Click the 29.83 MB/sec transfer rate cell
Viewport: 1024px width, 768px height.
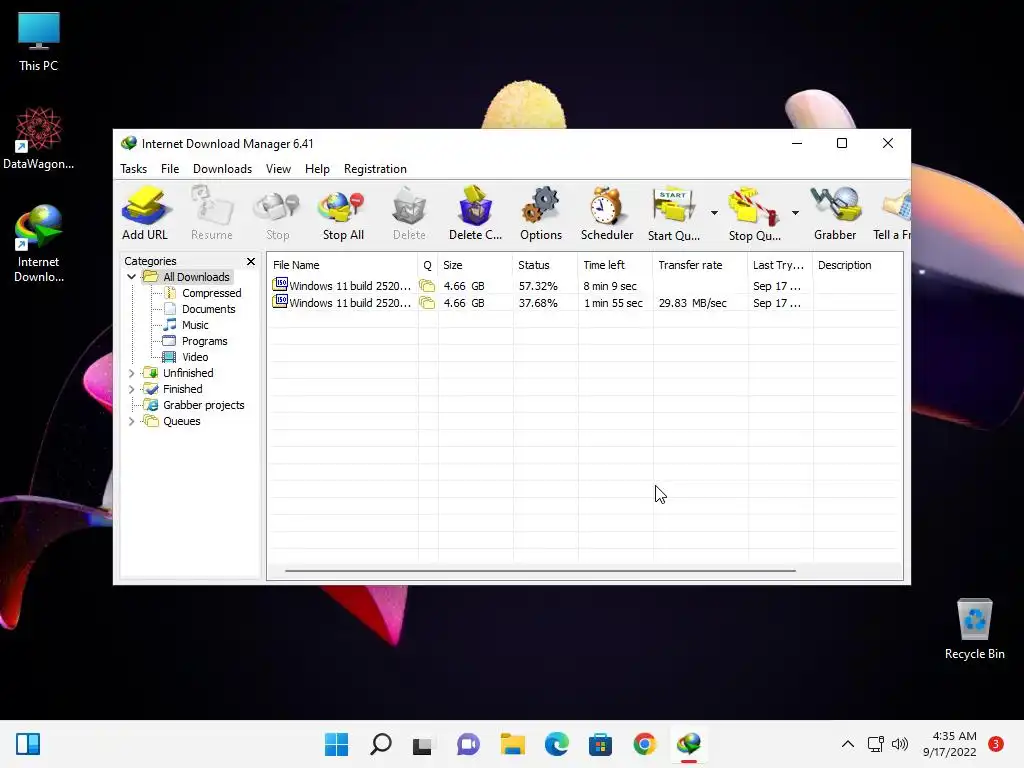pyautogui.click(x=692, y=303)
